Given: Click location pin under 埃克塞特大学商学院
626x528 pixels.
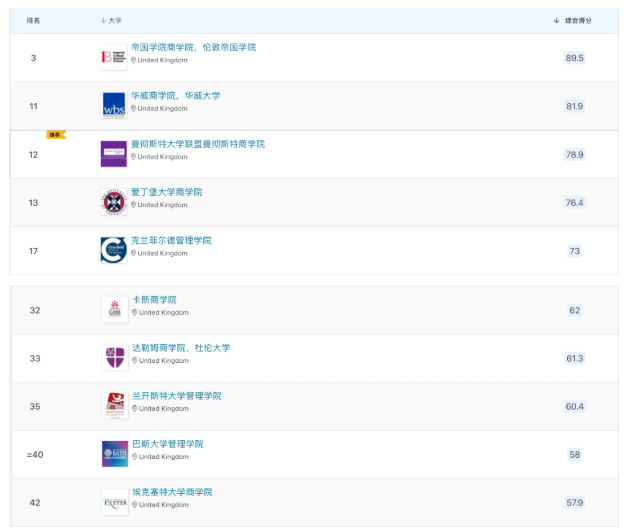Looking at the screenshot, I should click(135, 504).
